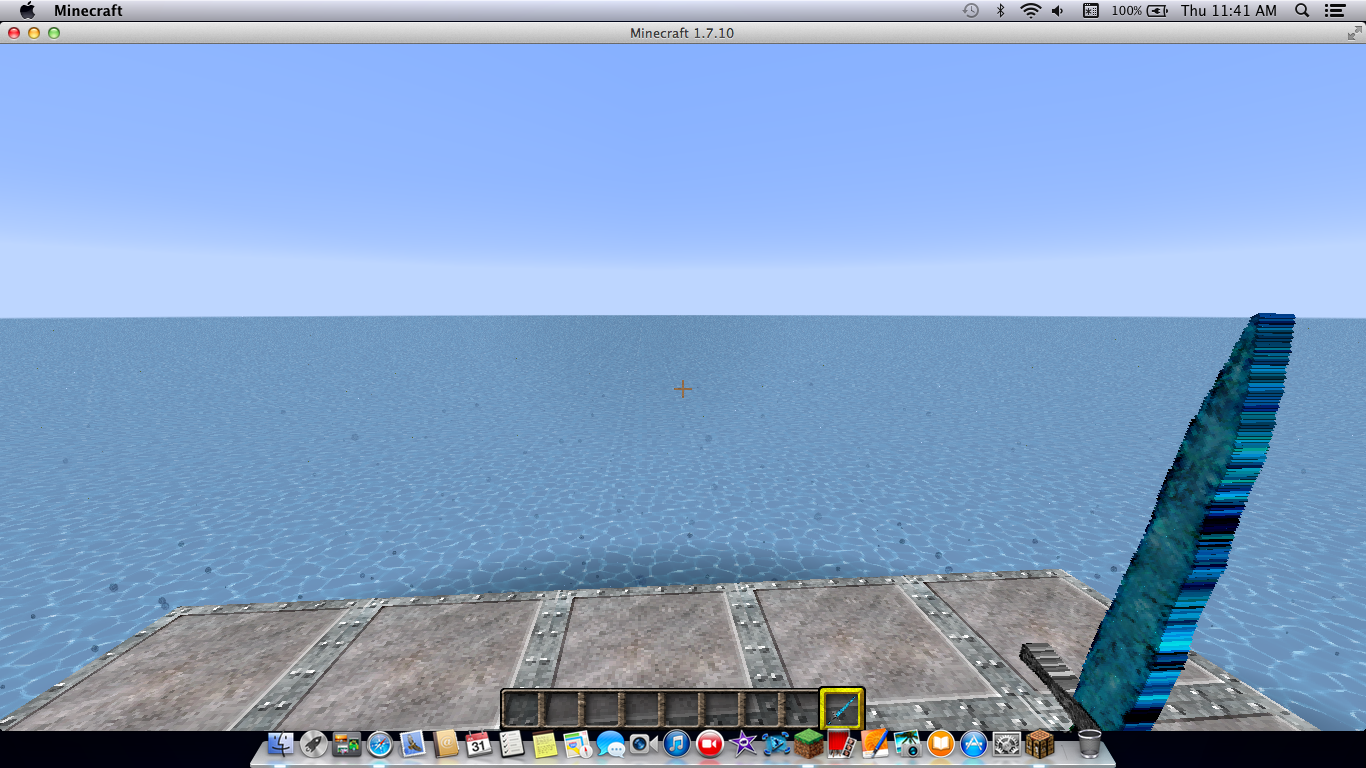Viewport: 1366px width, 768px height.
Task: Click the volume speaker icon
Action: [1058, 11]
